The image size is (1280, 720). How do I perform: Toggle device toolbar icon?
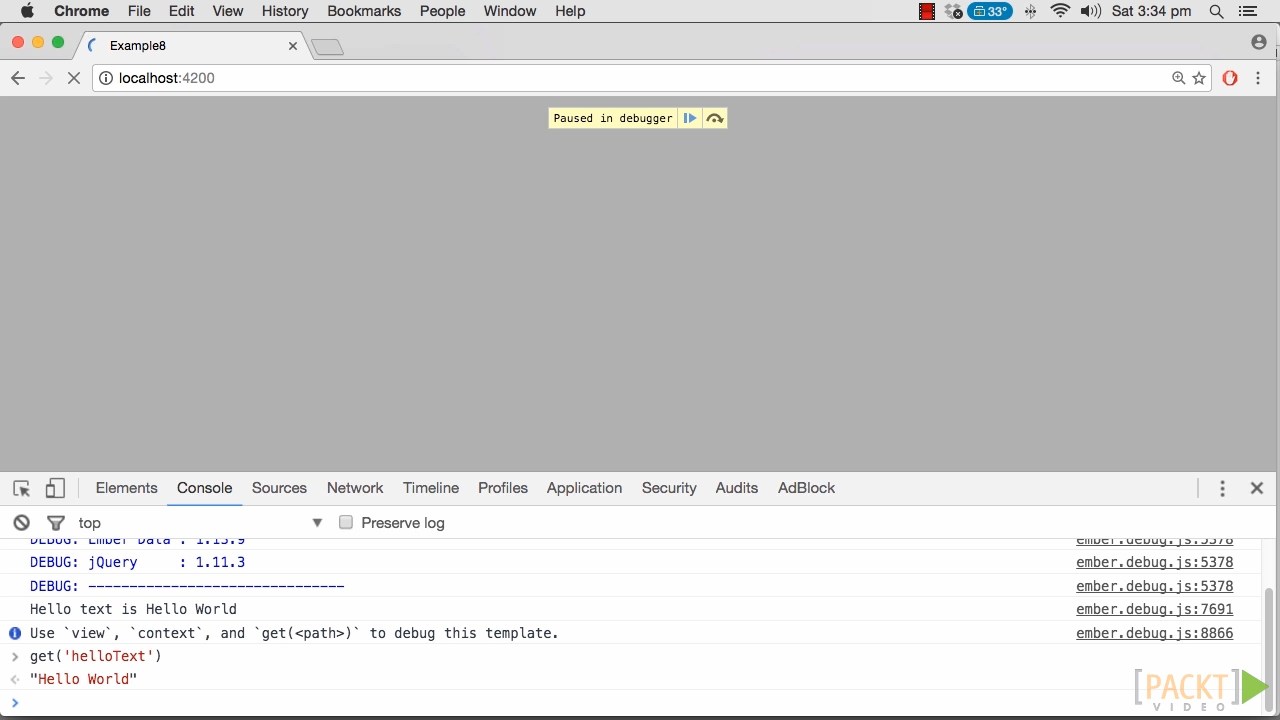pyautogui.click(x=55, y=488)
